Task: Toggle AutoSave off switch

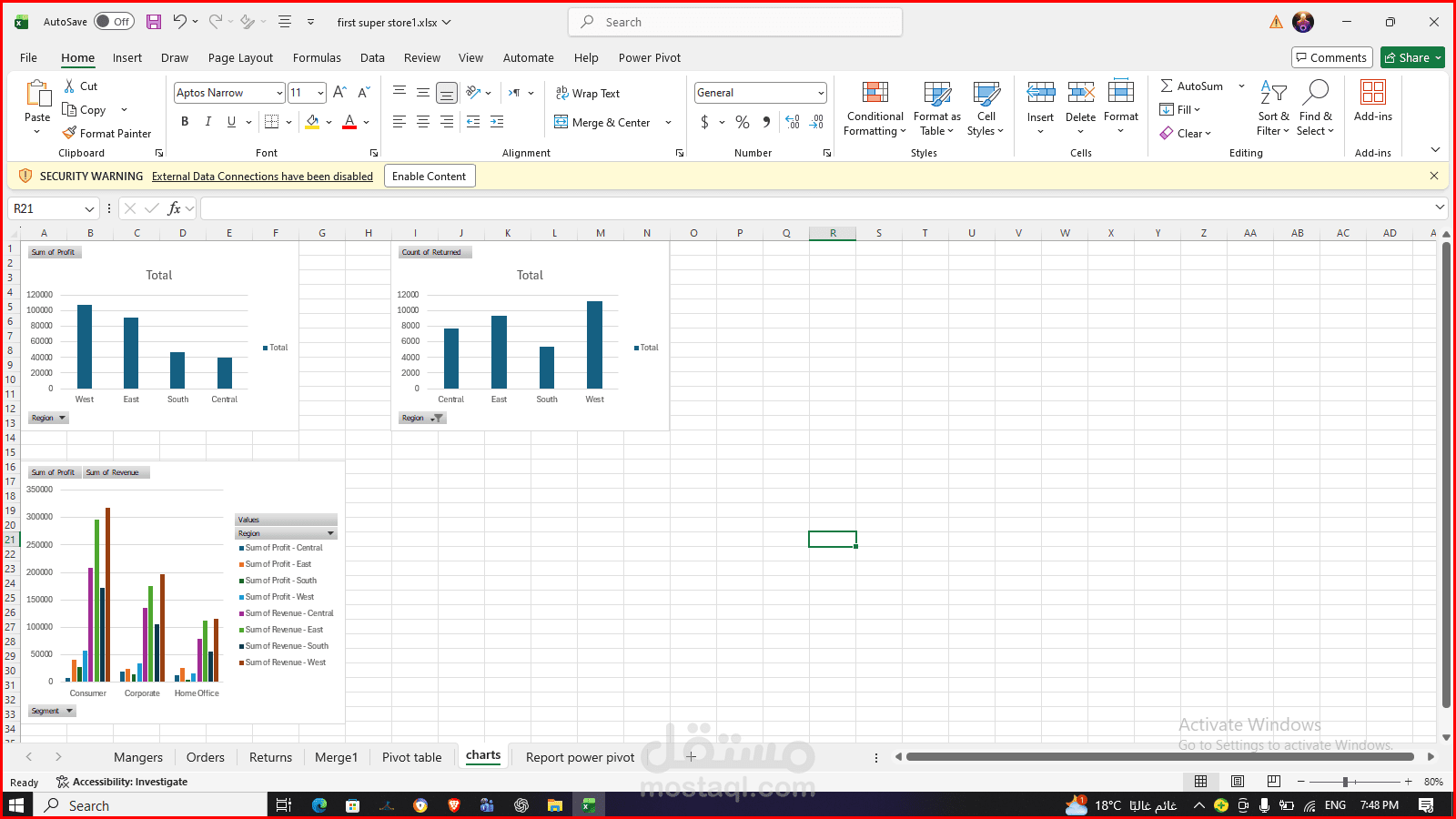Action: click(114, 21)
